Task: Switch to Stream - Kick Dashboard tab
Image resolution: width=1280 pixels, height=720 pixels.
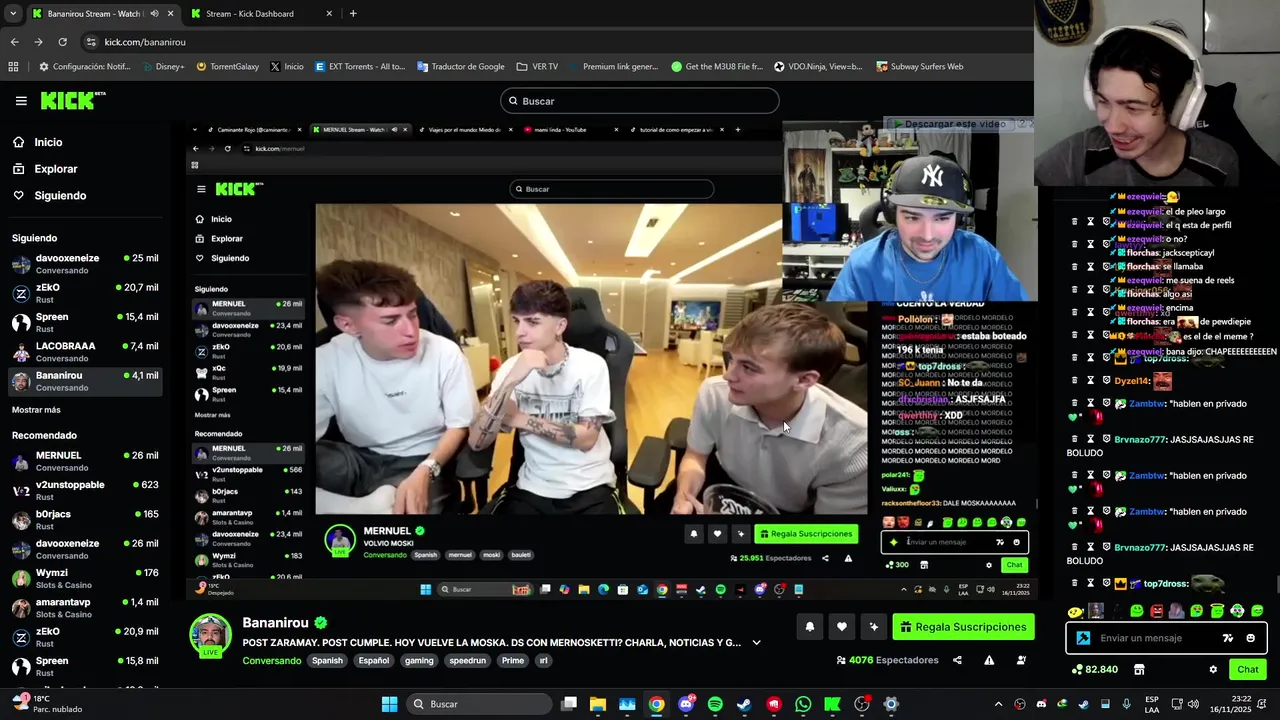Action: pos(263,14)
